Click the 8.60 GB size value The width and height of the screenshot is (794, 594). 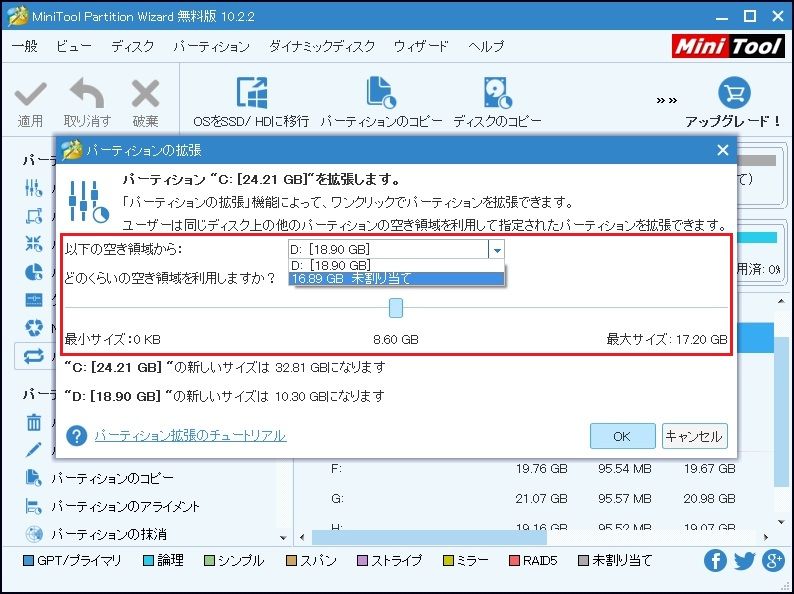point(396,339)
